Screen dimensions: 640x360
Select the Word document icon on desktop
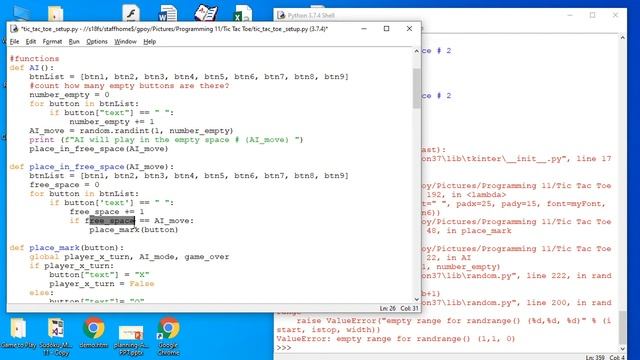pos(168,13)
